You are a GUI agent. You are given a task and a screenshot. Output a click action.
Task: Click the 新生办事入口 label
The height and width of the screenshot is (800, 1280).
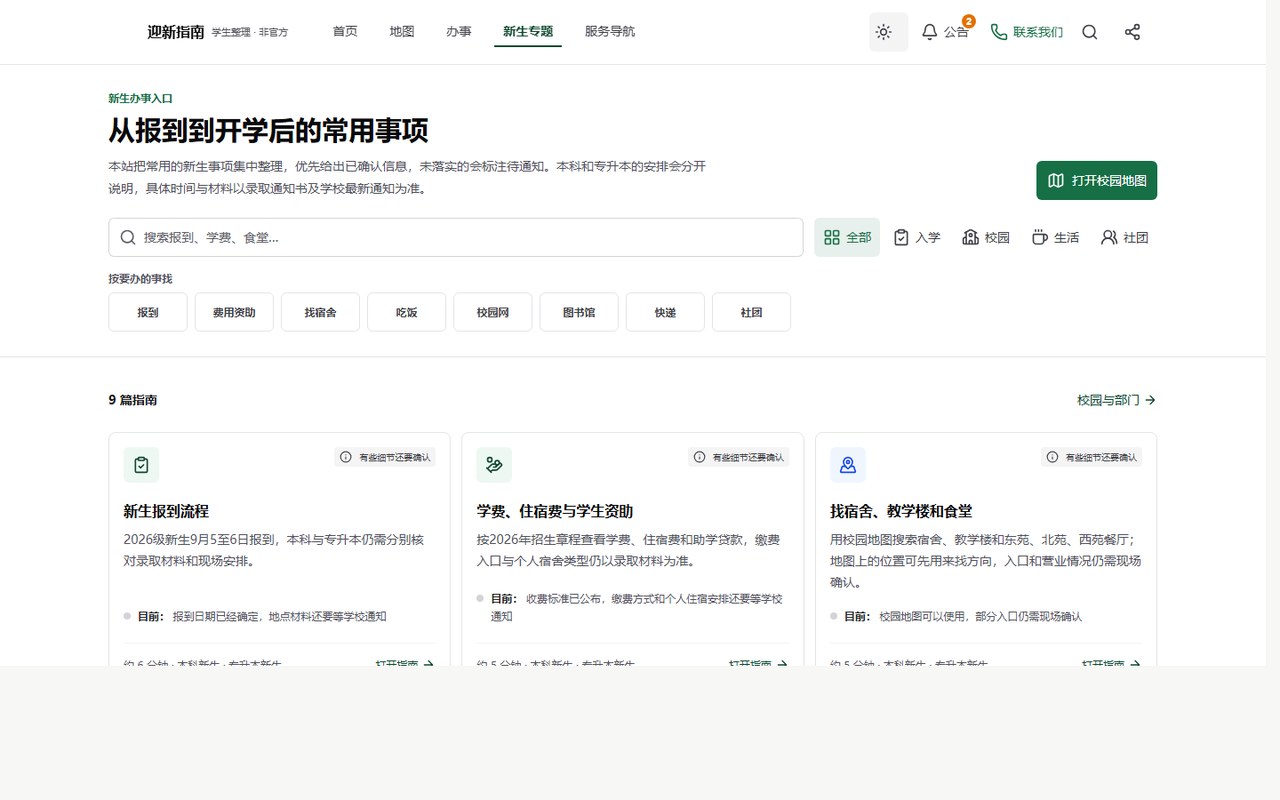[x=141, y=98]
